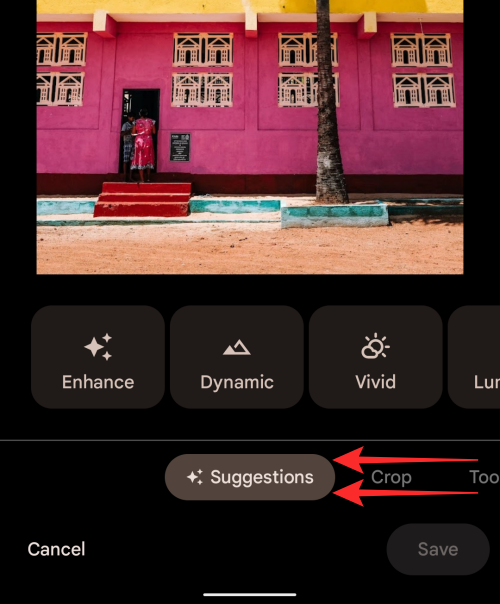Click the sparkle icon in Suggestions tab
Image resolution: width=500 pixels, height=604 pixels.
pyautogui.click(x=195, y=477)
